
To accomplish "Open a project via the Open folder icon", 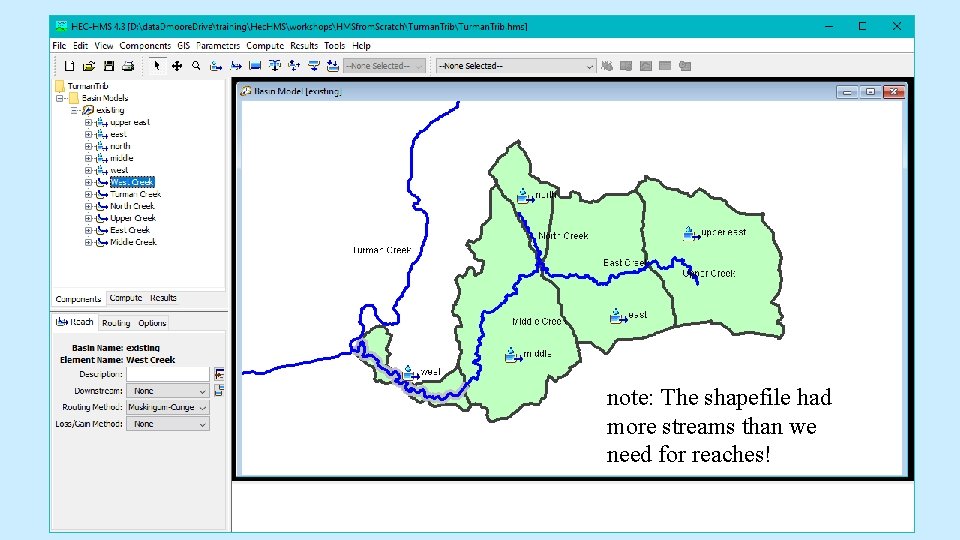I will pos(89,66).
